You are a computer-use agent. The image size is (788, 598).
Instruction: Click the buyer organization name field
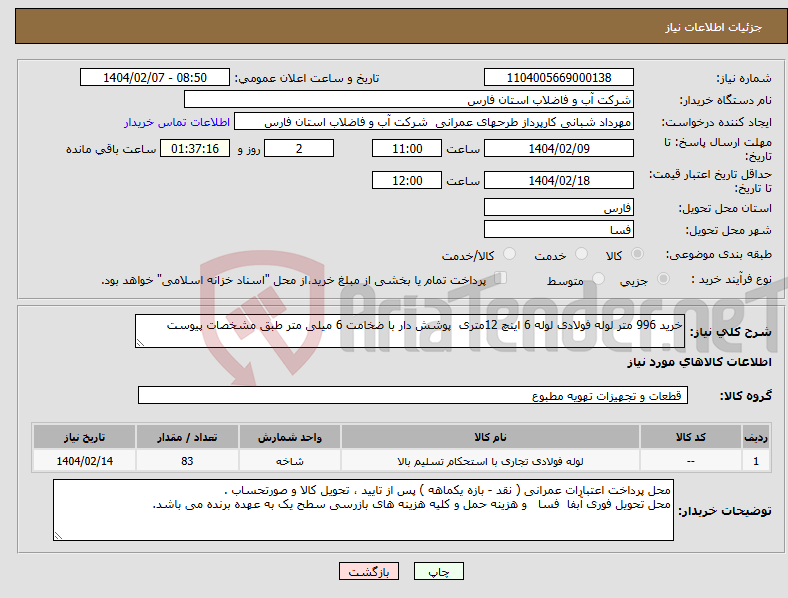click(x=409, y=99)
